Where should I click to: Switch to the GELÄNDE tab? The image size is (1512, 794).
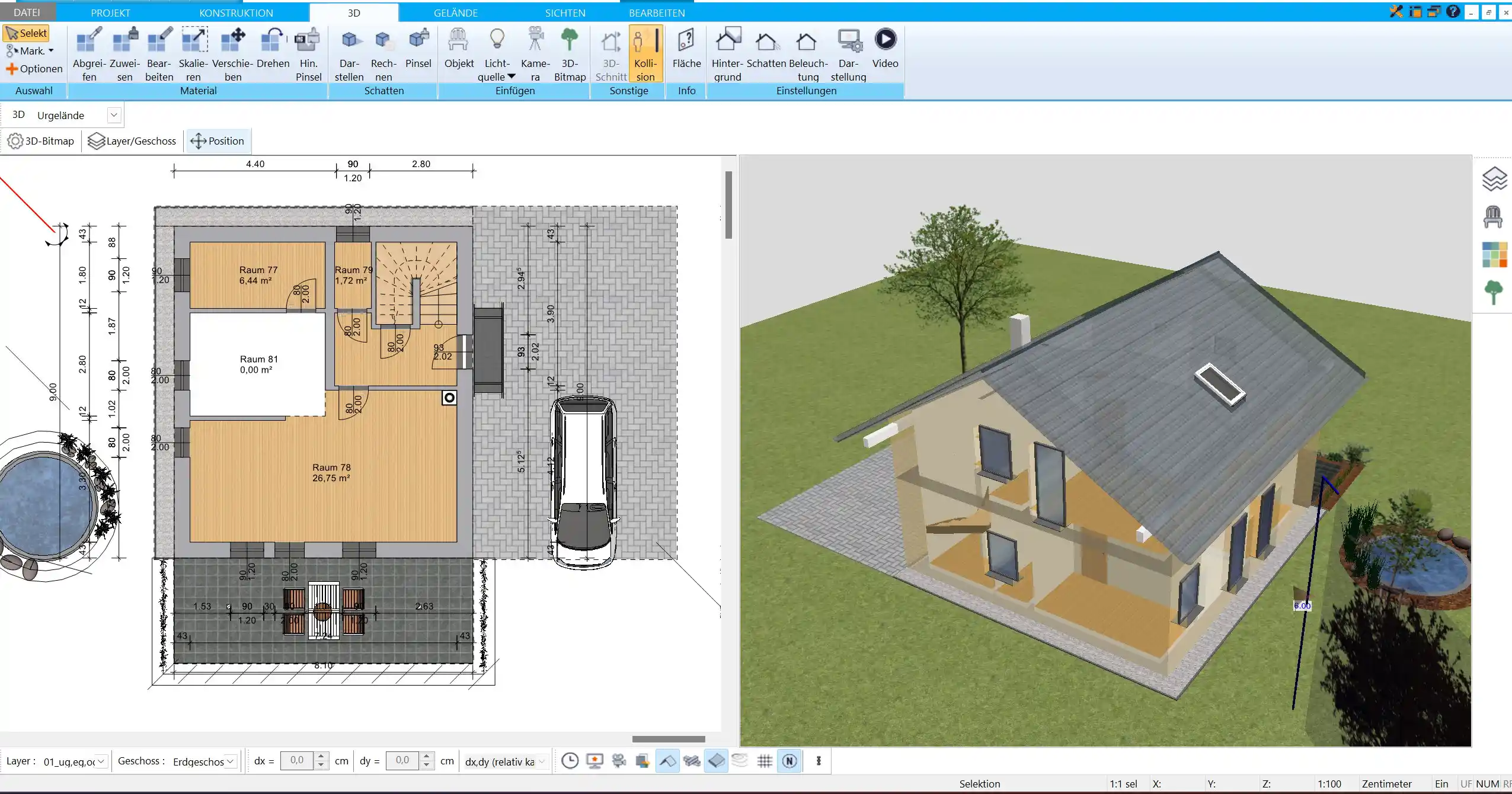tap(455, 12)
